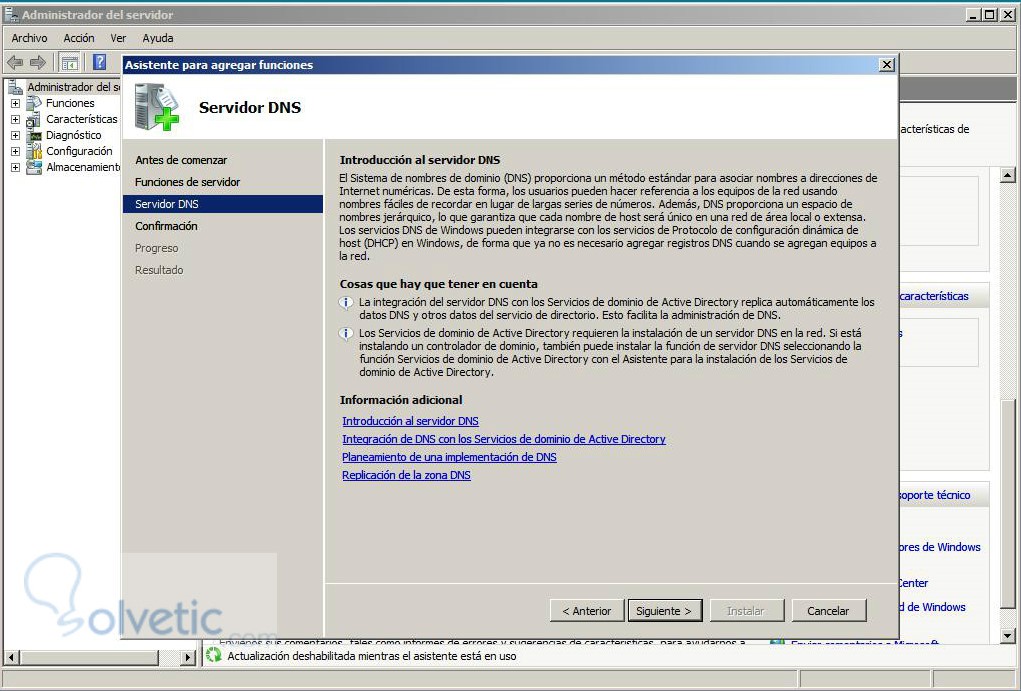1021x691 pixels.
Task: Open the Archivo menu
Action: 29,38
